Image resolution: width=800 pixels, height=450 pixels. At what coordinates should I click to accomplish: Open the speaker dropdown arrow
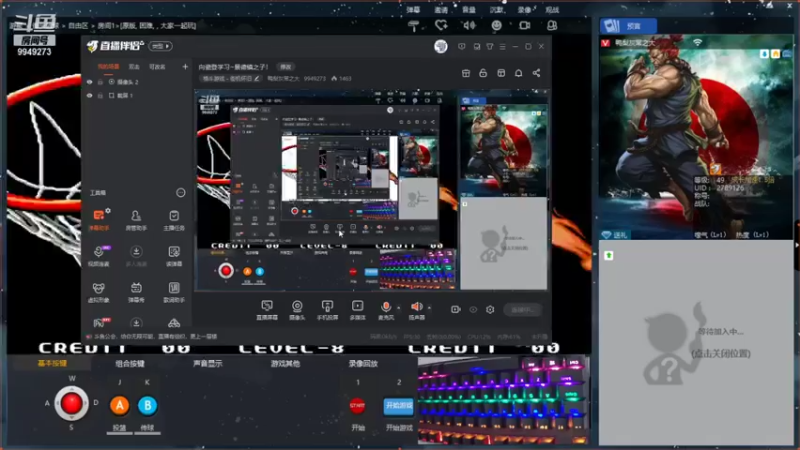[429, 308]
